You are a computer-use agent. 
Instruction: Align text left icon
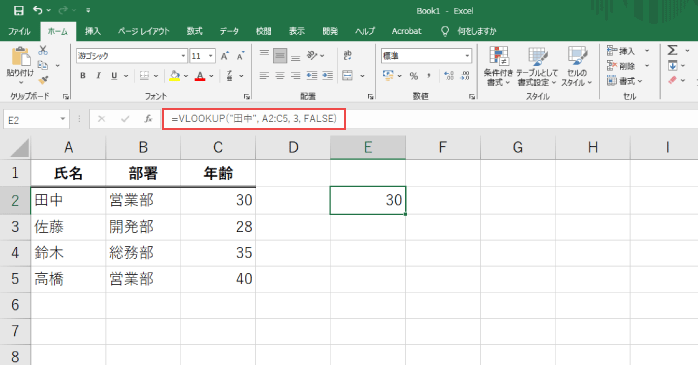coord(264,76)
